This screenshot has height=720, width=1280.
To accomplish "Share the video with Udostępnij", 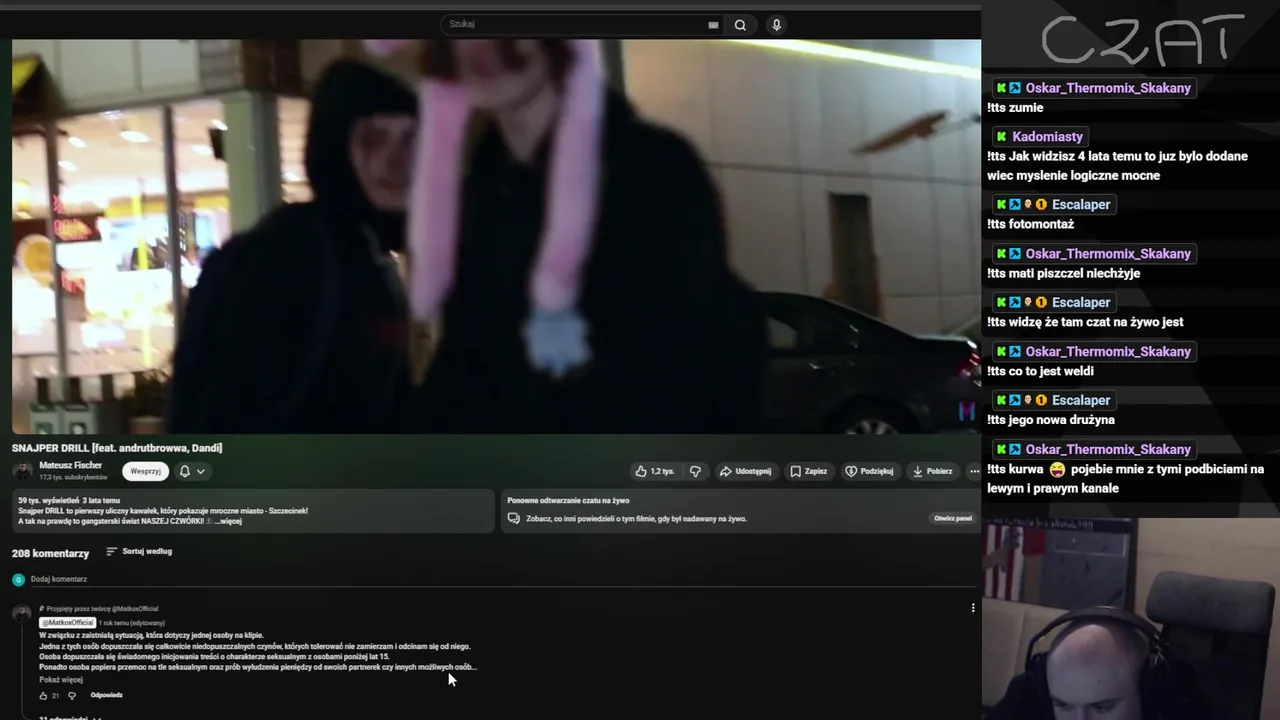I will click(745, 471).
